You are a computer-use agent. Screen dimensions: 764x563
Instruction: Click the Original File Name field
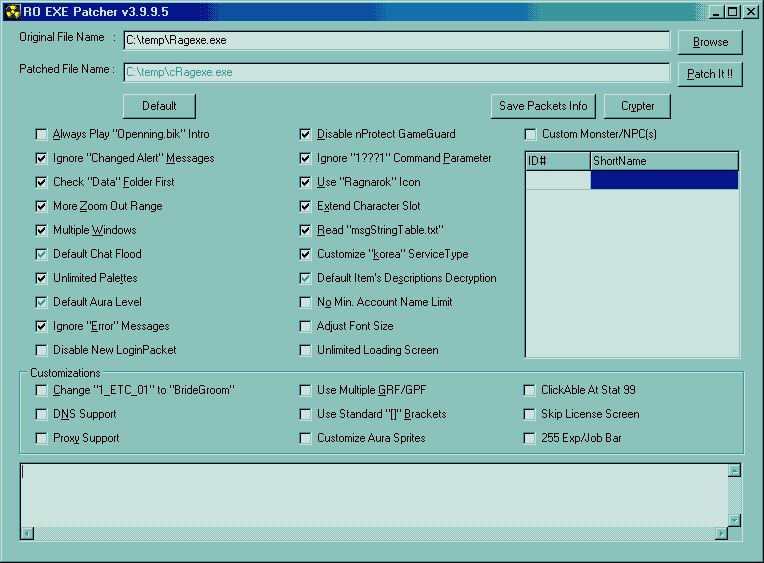[x=397, y=40]
